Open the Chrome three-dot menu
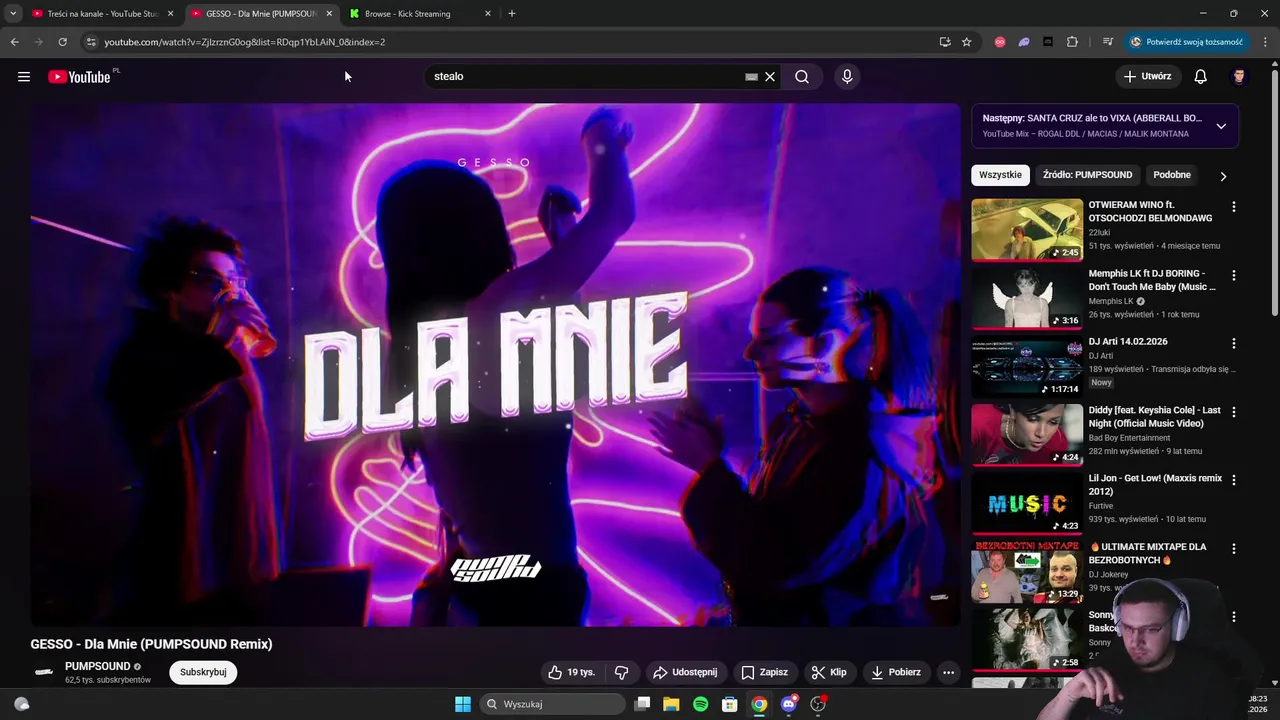Screen dimensions: 1280x720 (1266, 42)
